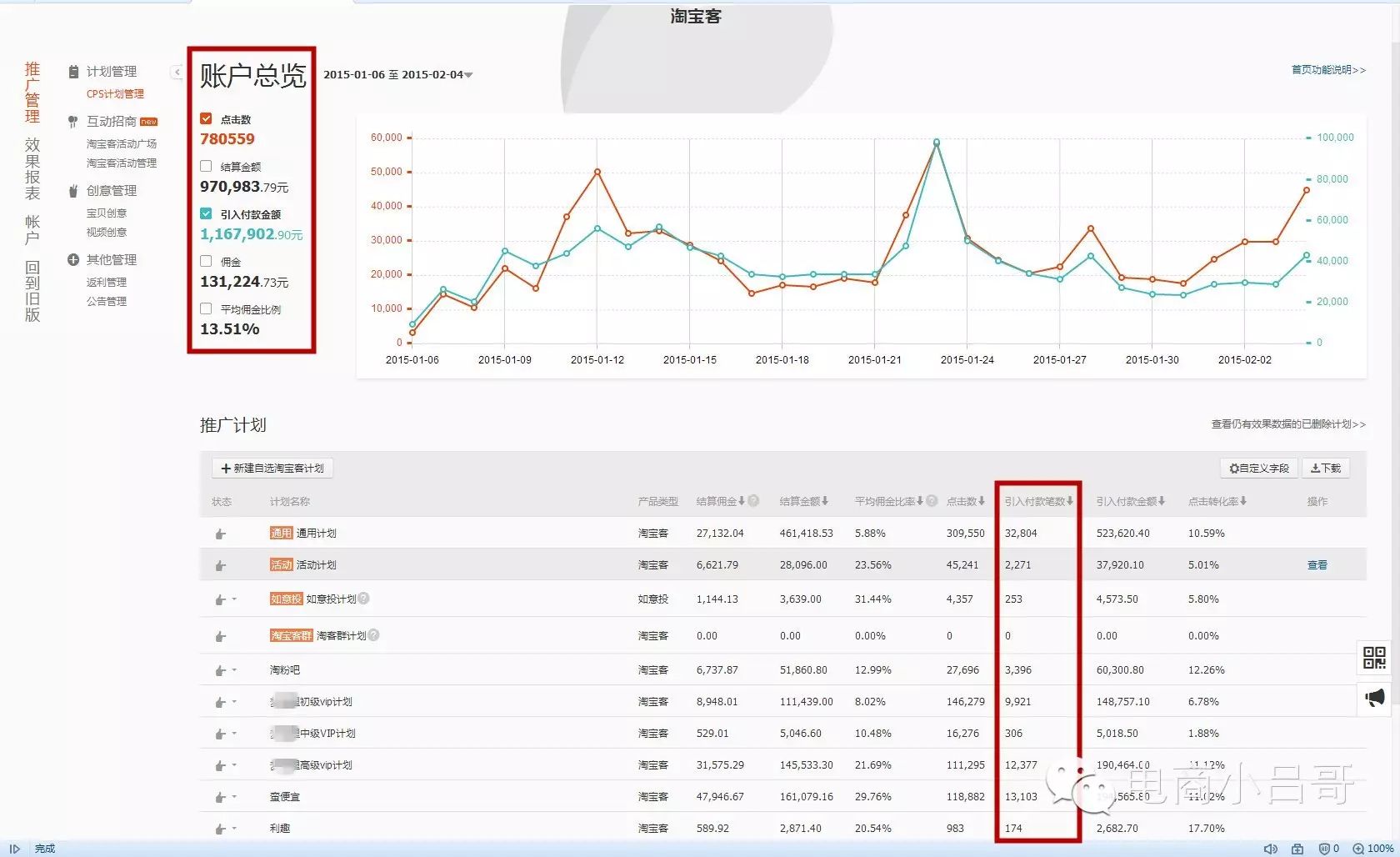The width and height of the screenshot is (1400, 857).
Task: Switch to 推广管理 vertical tab
Action: pos(32,93)
